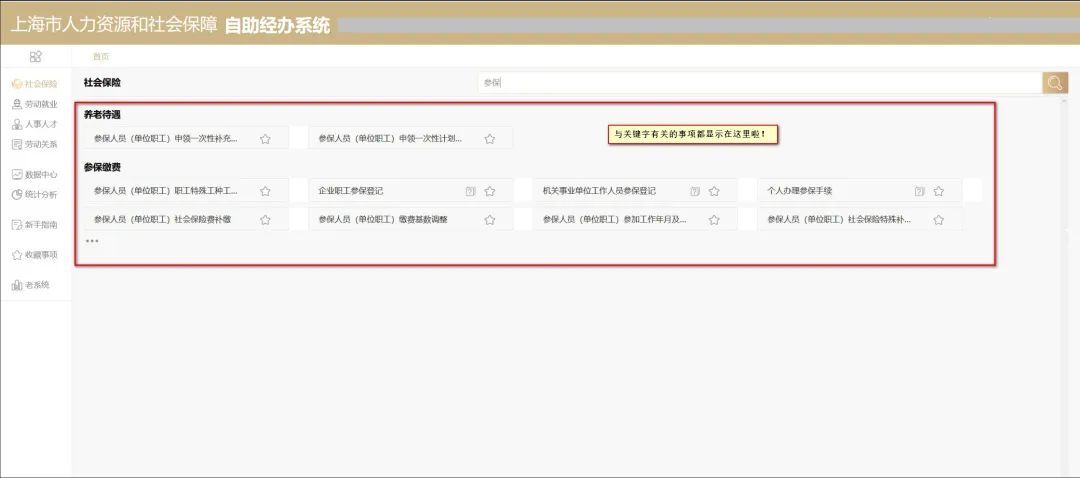
Task: Star the 缴费基数调整 item
Action: pyautogui.click(x=490, y=220)
